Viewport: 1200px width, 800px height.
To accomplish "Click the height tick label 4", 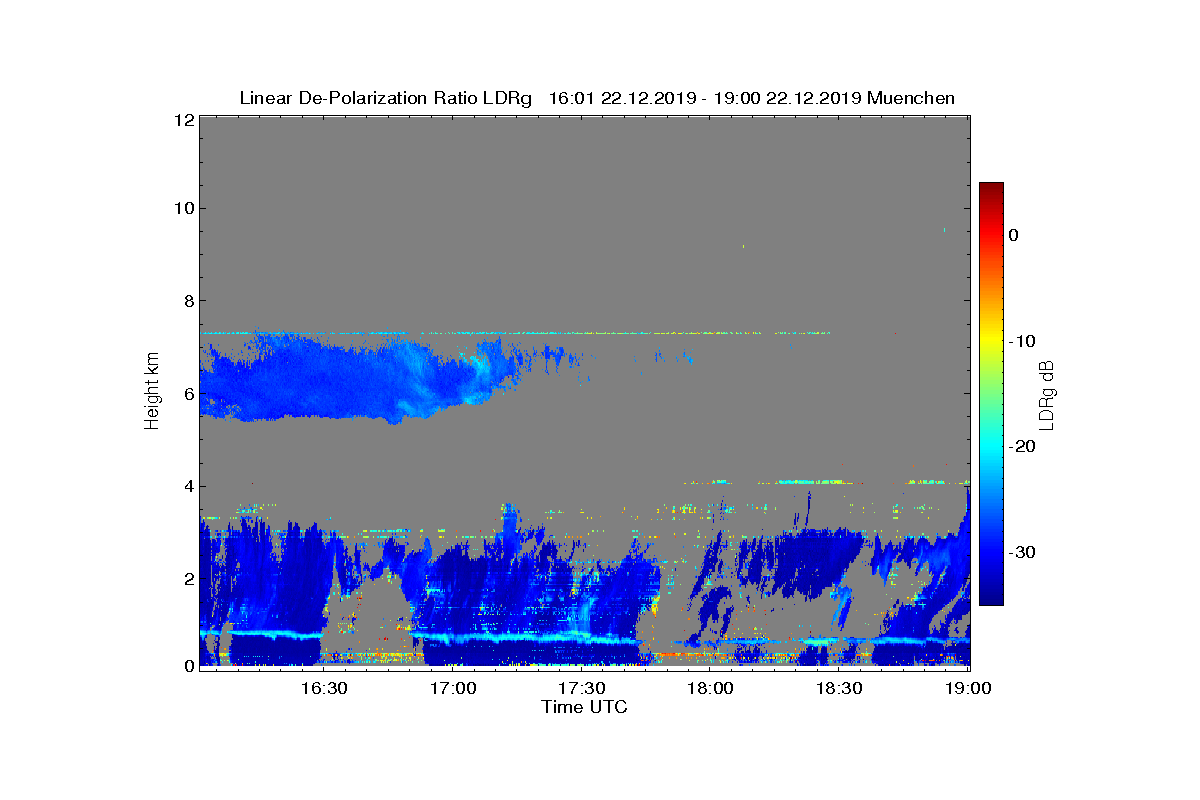I will (187, 487).
